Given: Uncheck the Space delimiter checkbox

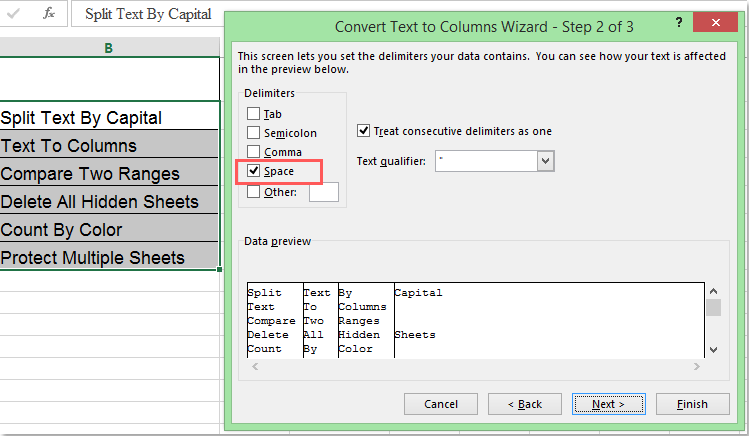Looking at the screenshot, I should point(253,172).
